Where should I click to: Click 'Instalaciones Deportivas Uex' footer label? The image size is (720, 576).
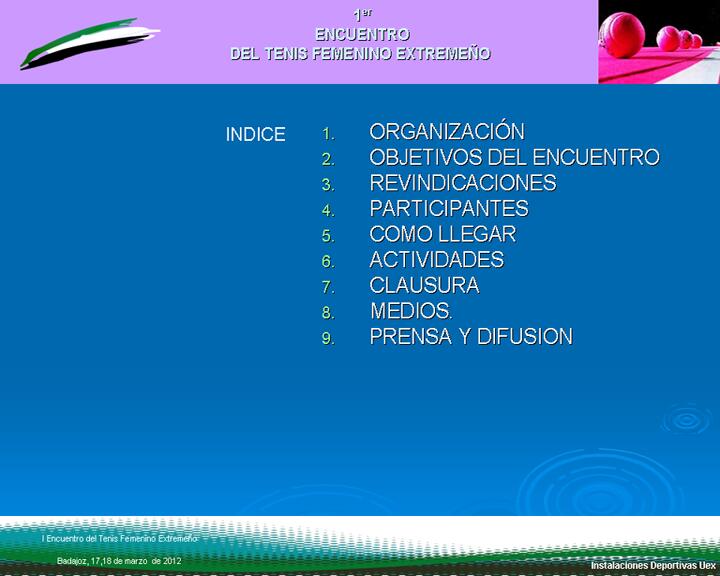pyautogui.click(x=652, y=566)
